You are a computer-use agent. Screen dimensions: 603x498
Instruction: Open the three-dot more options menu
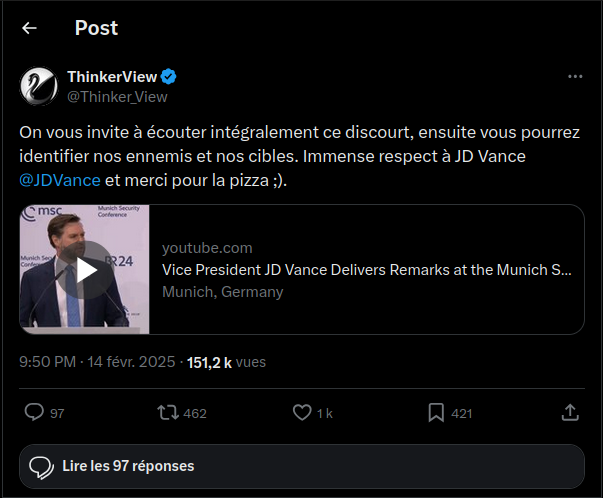(x=574, y=77)
